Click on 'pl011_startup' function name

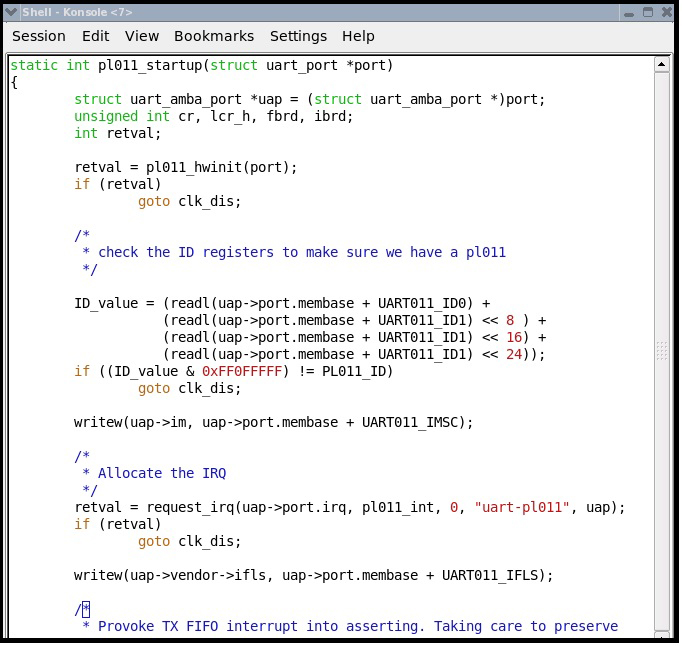[150, 65]
